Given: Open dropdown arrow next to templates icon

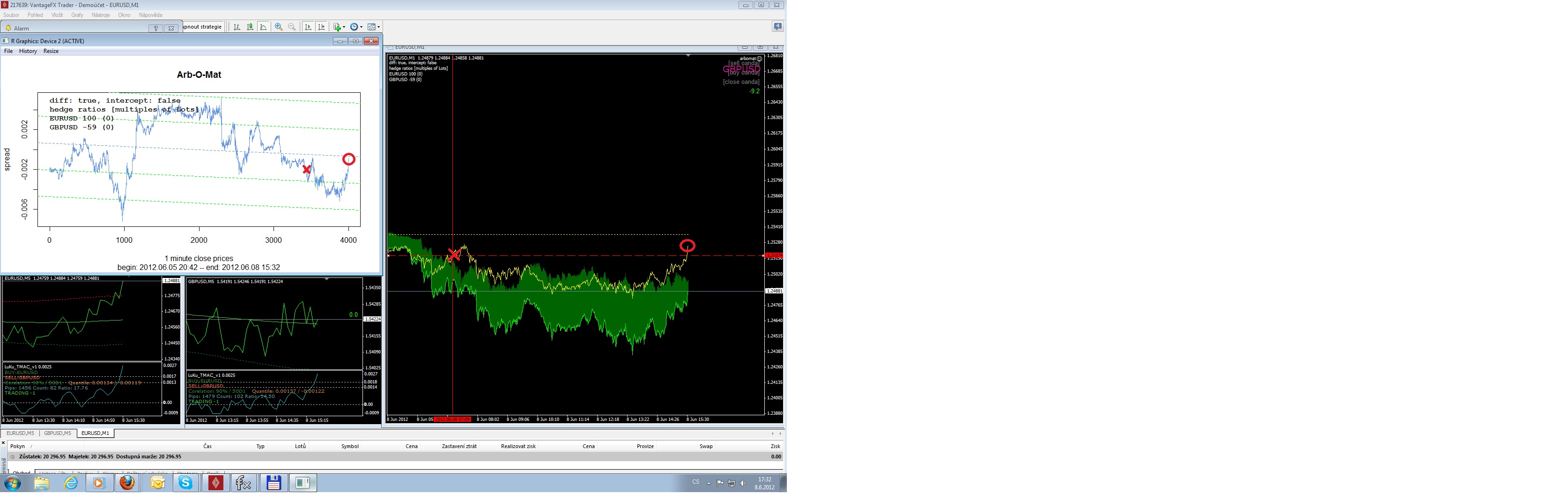Looking at the screenshot, I should 378,27.
